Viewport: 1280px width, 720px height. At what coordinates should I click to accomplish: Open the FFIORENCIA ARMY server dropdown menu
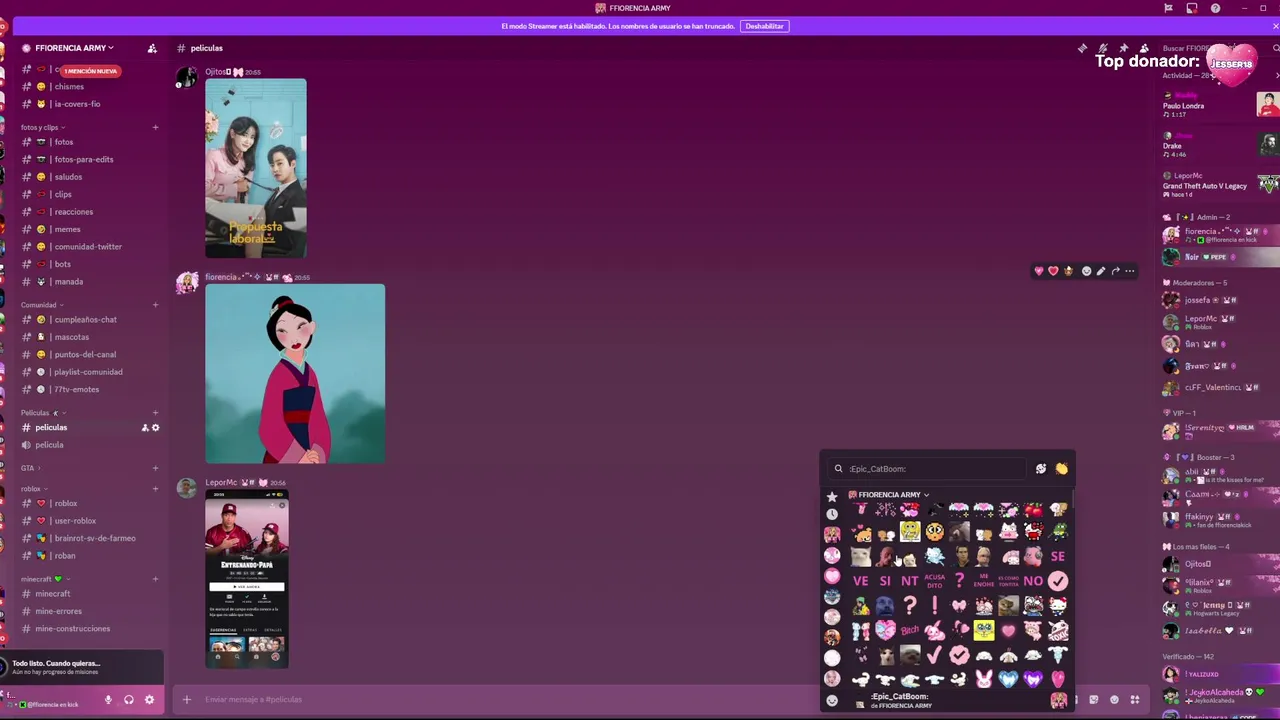point(74,48)
